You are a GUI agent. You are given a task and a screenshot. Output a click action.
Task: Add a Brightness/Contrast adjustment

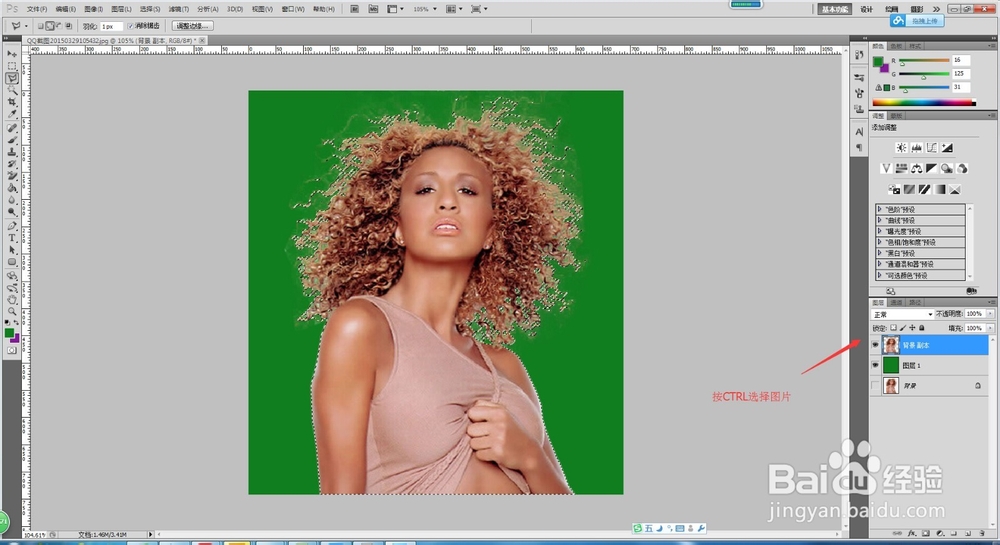coord(901,148)
